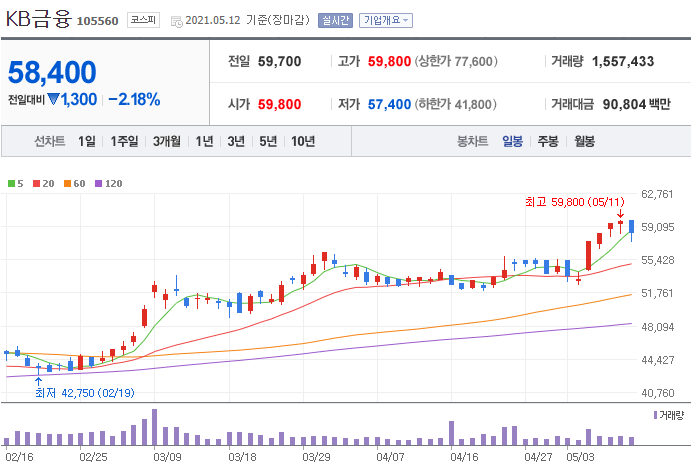Click the red 20-day moving average swatch

pyautogui.click(x=37, y=184)
